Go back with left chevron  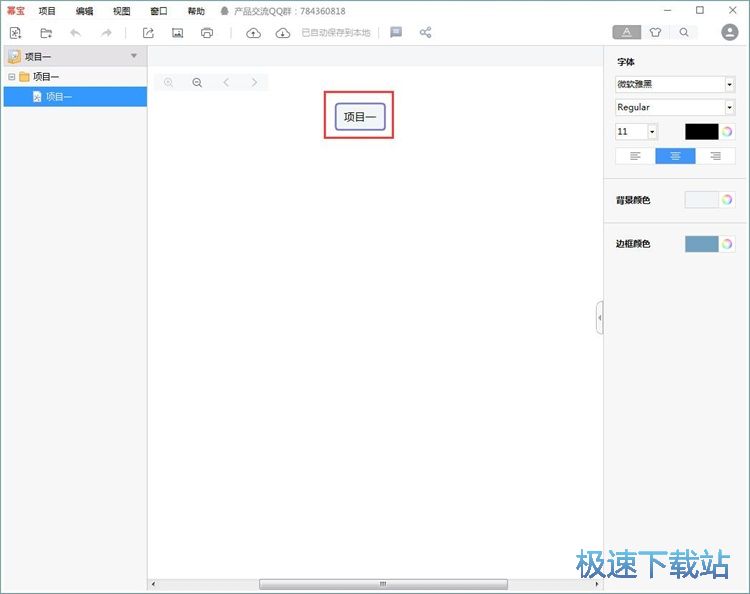(226, 82)
